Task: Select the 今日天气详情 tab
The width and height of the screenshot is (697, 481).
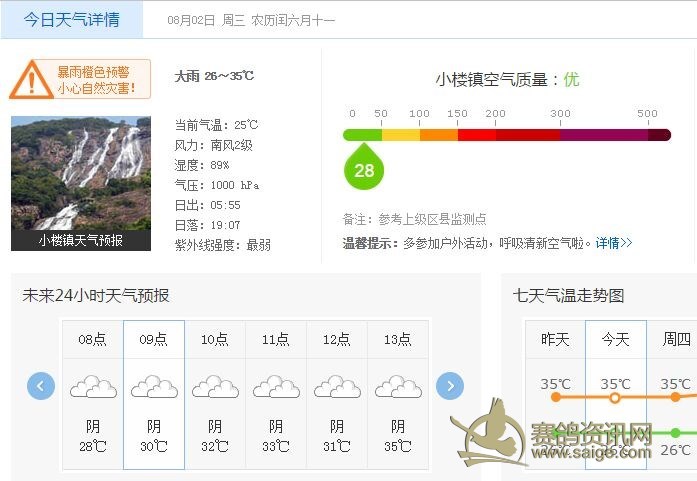Action: point(71,19)
